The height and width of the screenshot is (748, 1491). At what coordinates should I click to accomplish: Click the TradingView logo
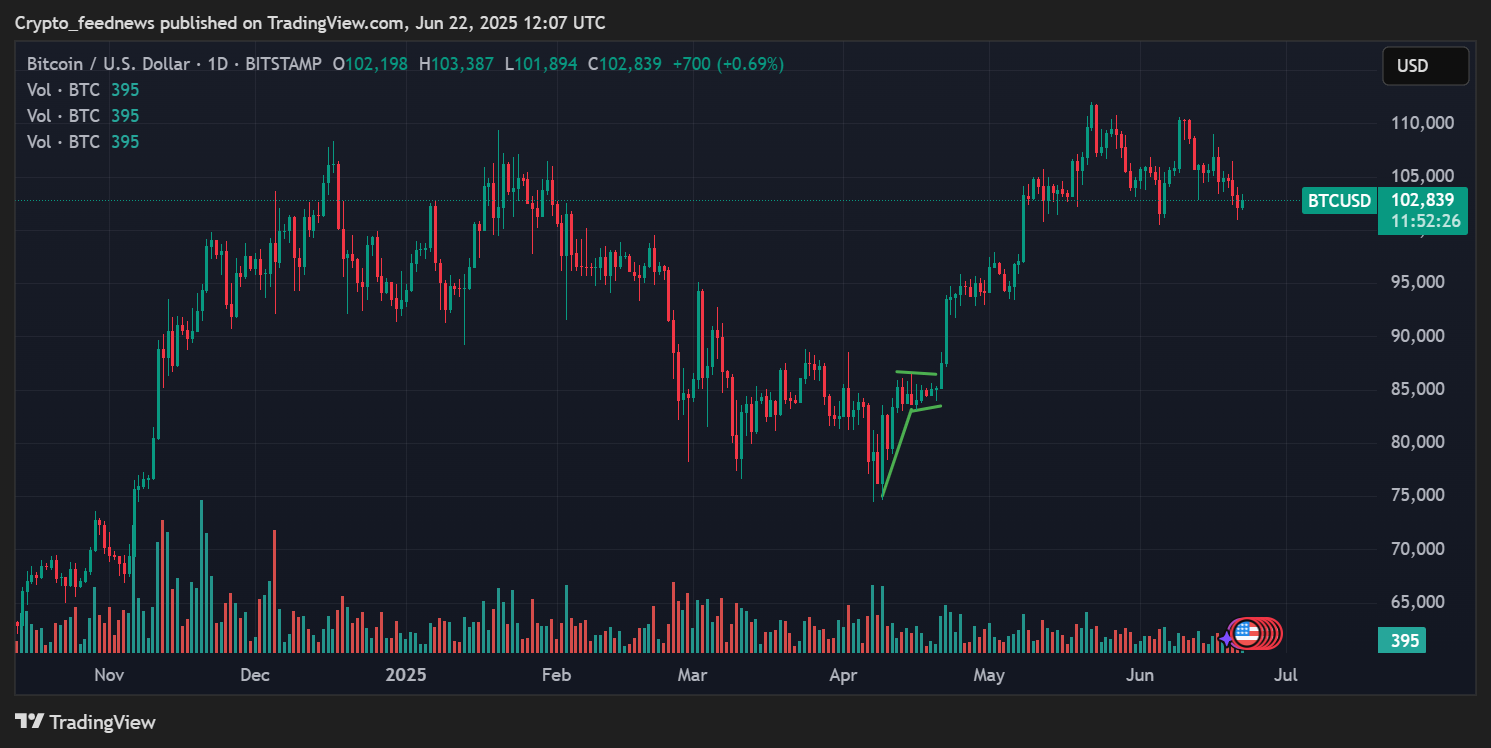pos(85,721)
